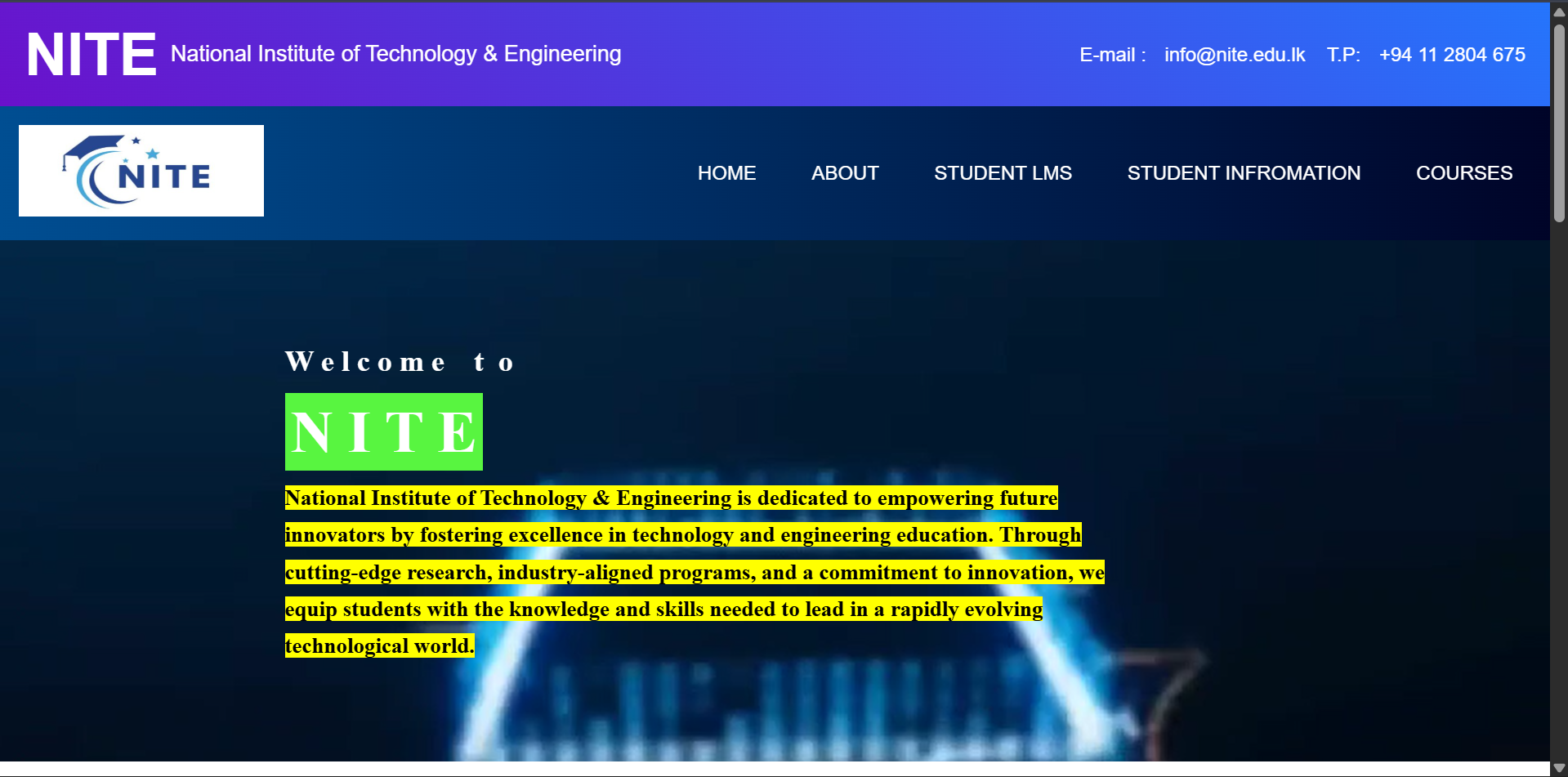Open the HOME navigation link

coord(726,173)
